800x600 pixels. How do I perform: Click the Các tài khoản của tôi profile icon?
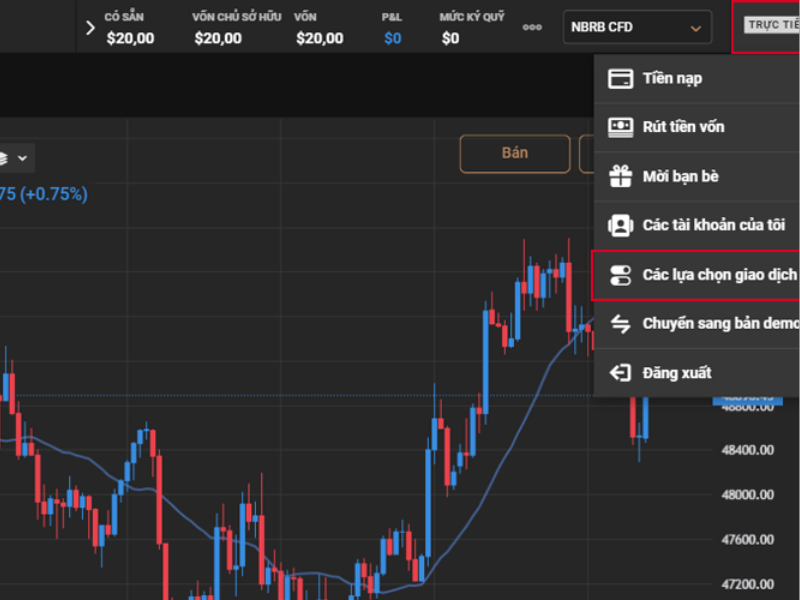(621, 225)
